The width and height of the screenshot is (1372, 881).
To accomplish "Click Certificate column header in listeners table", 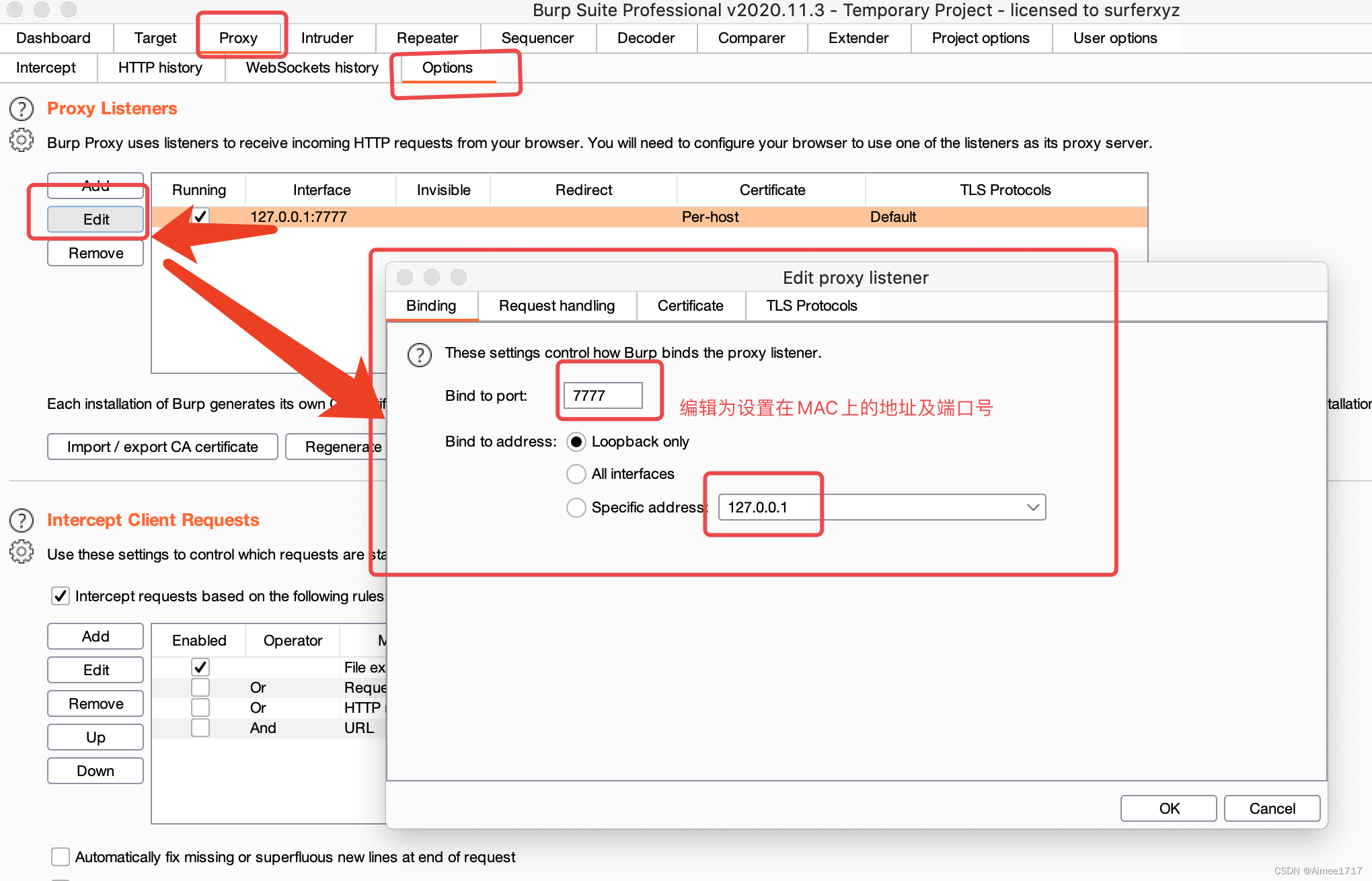I will click(772, 190).
